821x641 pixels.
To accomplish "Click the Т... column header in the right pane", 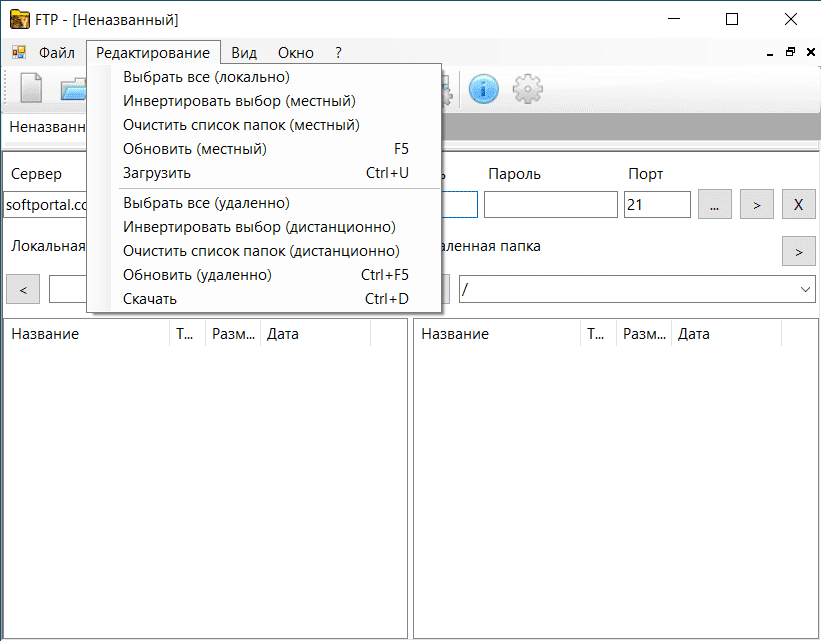I will tap(598, 334).
